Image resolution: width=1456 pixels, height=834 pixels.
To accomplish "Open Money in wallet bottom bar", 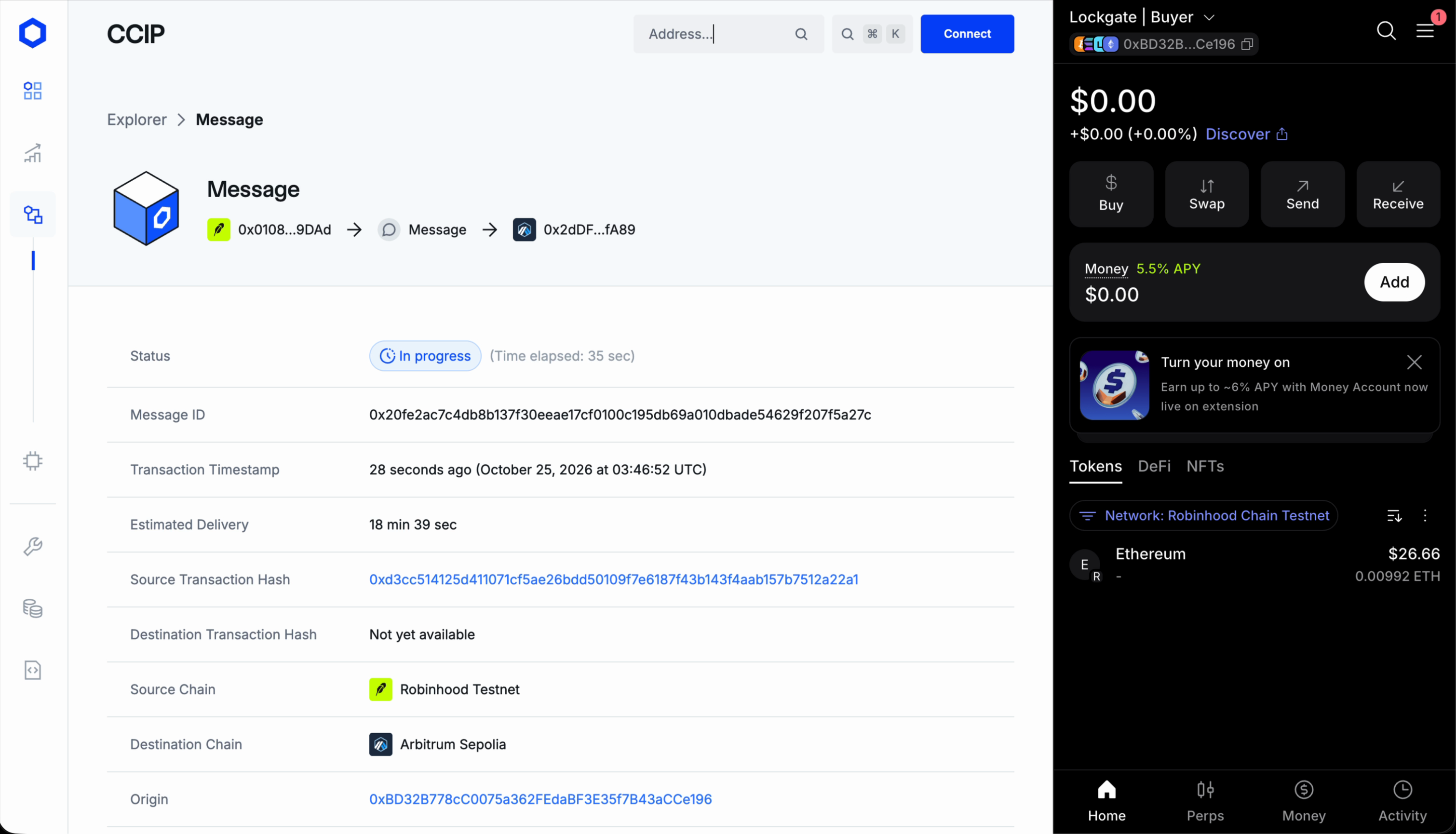I will coord(1303,802).
